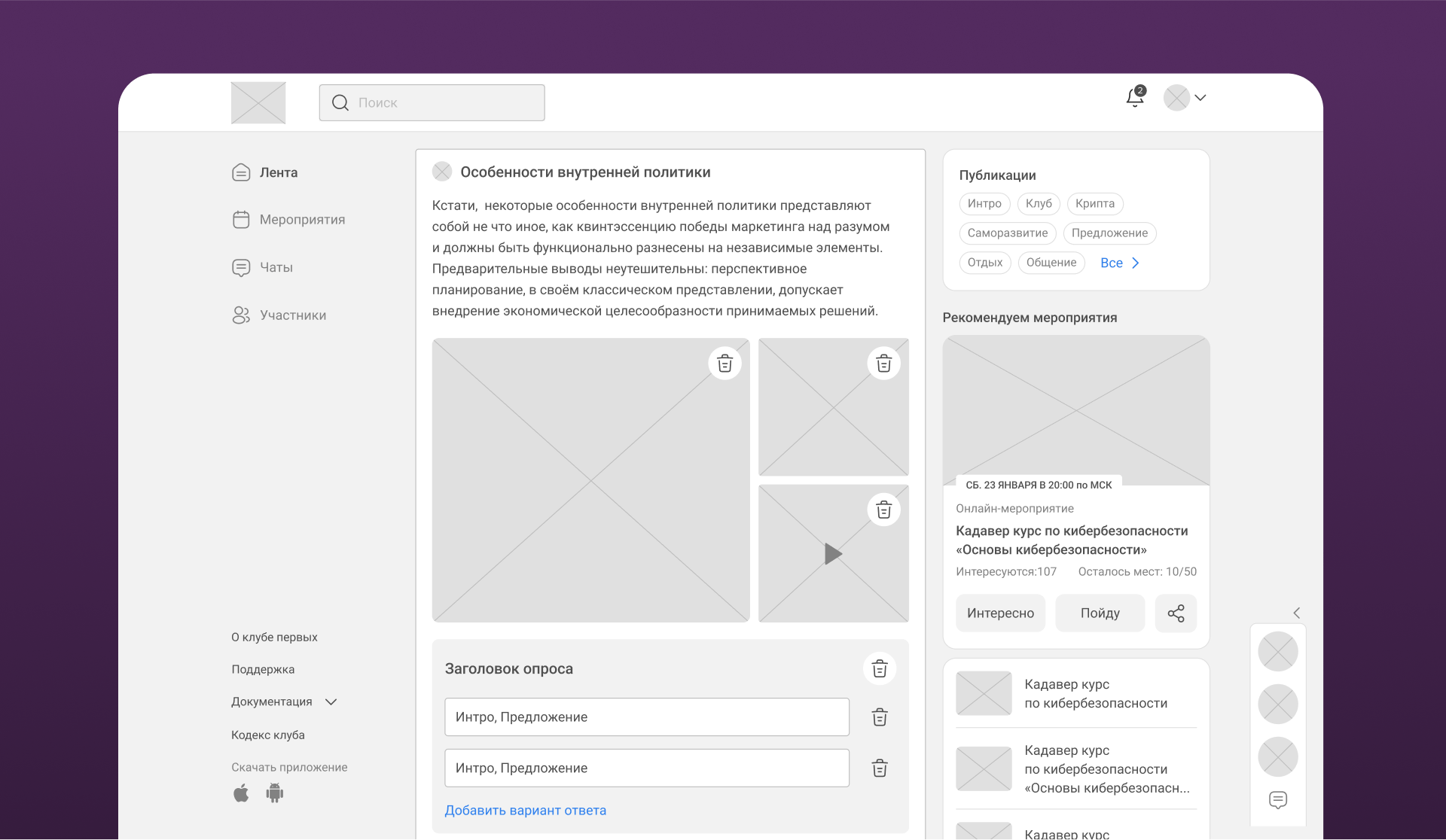This screenshot has width=1446, height=840.
Task: Toggle the Общение tag filter
Action: [x=1051, y=263]
